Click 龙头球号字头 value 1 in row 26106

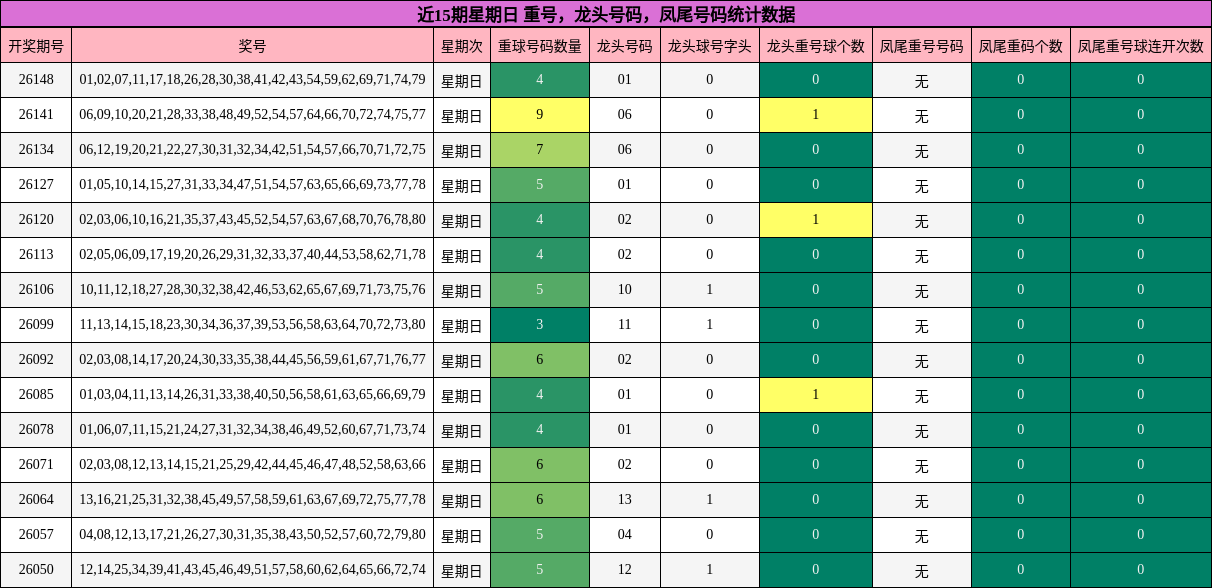pyautogui.click(x=710, y=290)
